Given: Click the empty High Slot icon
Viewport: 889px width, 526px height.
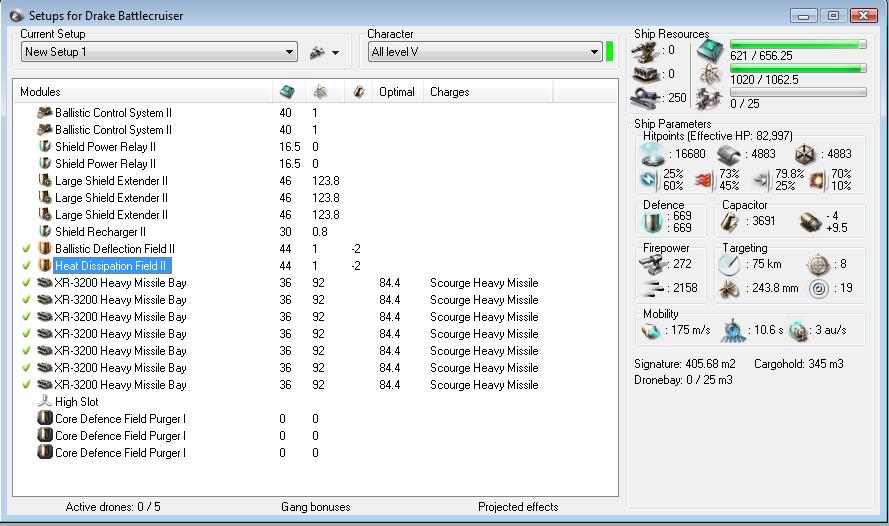Looking at the screenshot, I should coord(44,402).
